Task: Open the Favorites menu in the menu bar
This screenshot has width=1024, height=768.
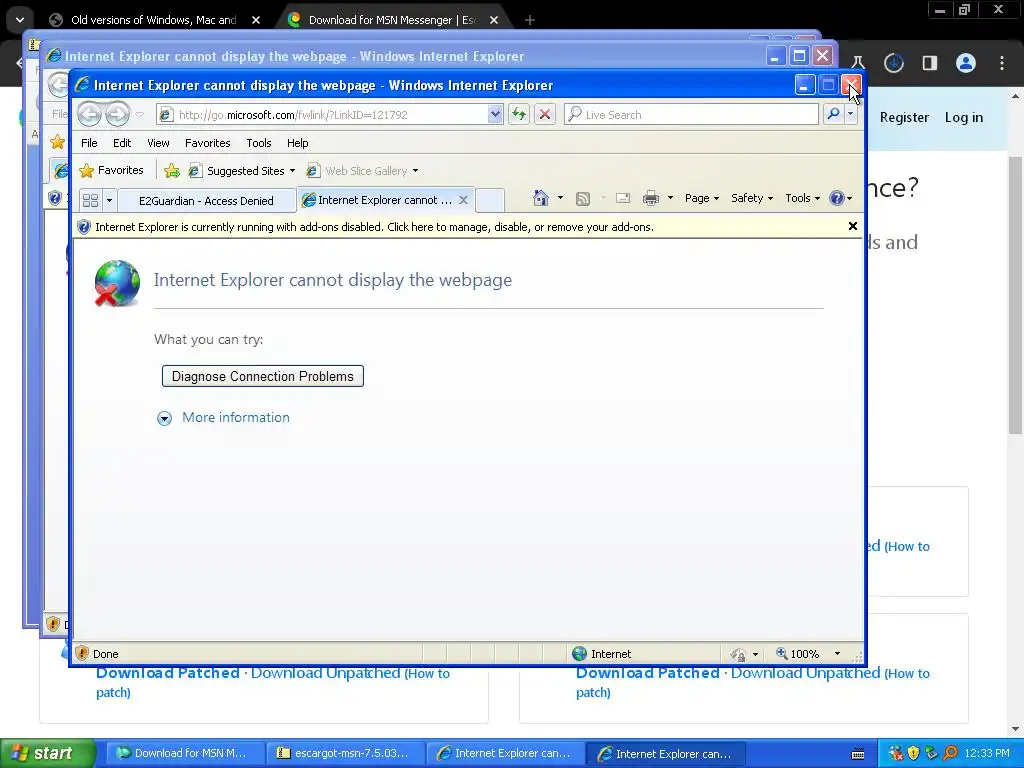Action: [208, 143]
